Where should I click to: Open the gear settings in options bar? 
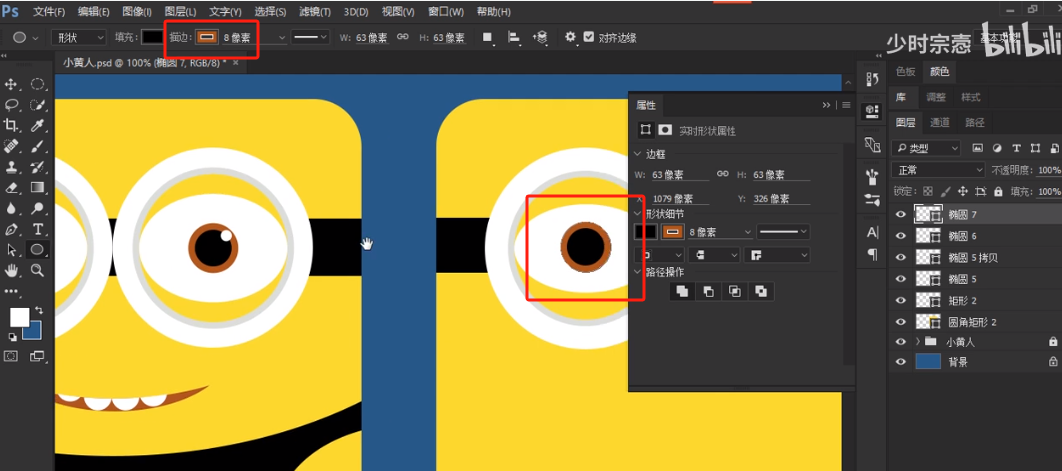coord(570,37)
